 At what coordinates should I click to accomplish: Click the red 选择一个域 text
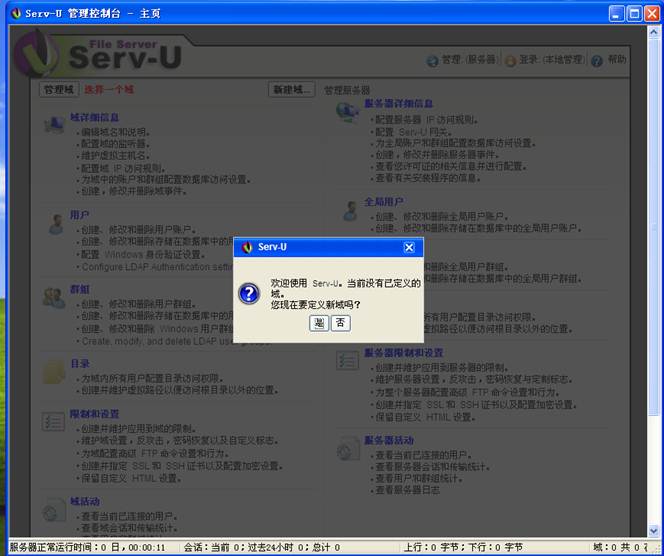109,89
